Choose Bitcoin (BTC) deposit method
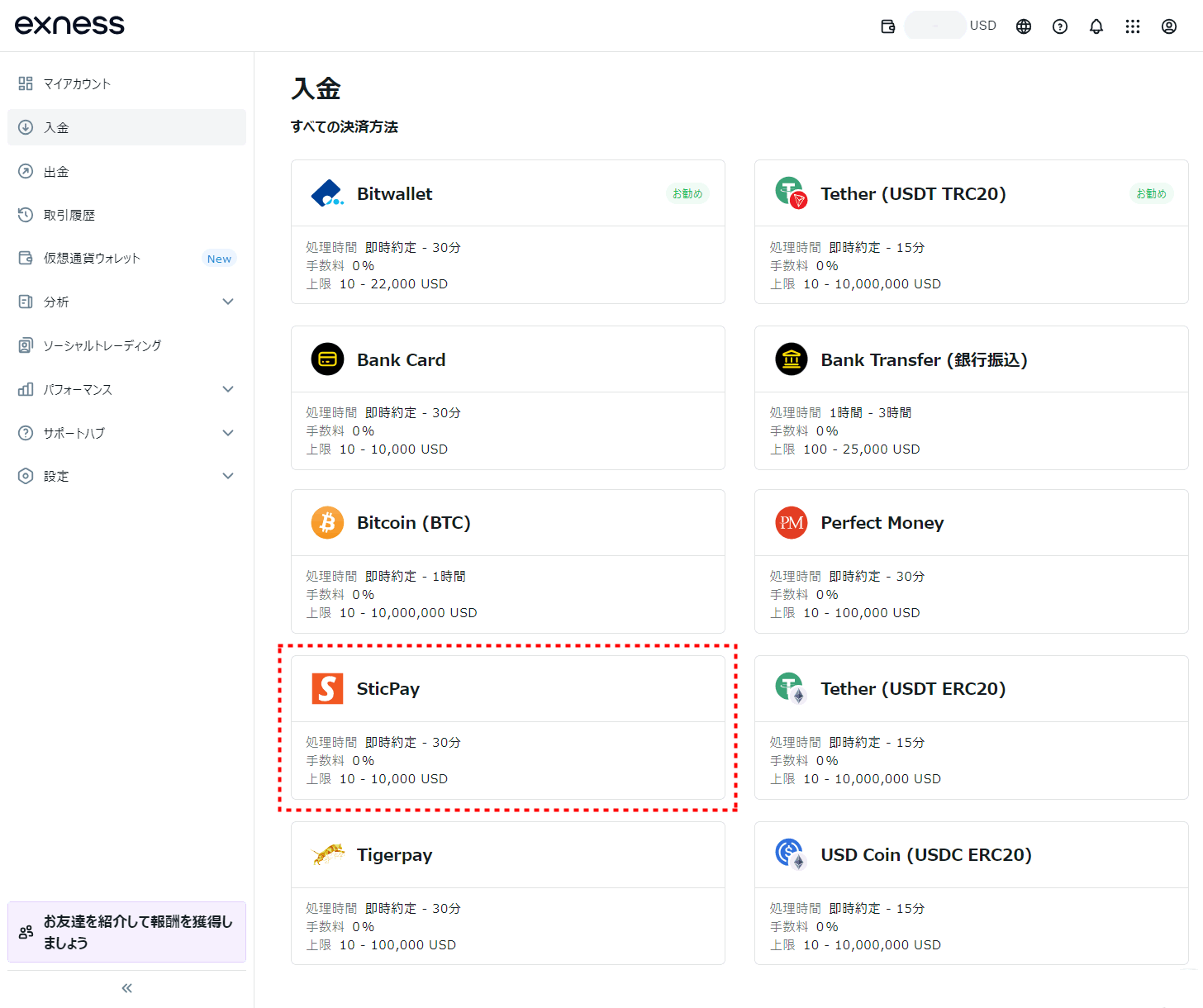Viewport: 1203px width, 1008px height. coord(508,561)
